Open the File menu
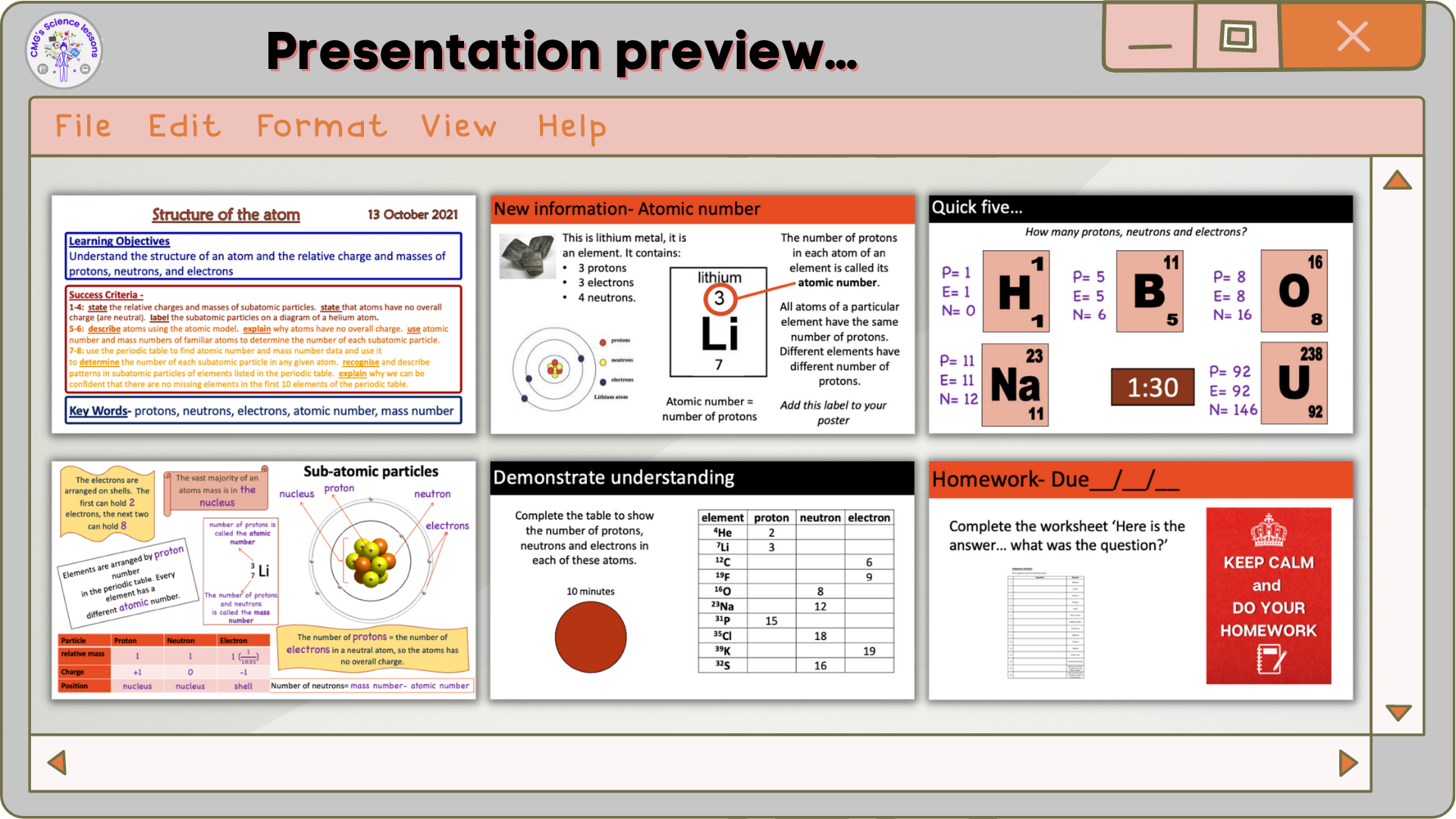This screenshot has width=1456, height=819. [x=83, y=126]
